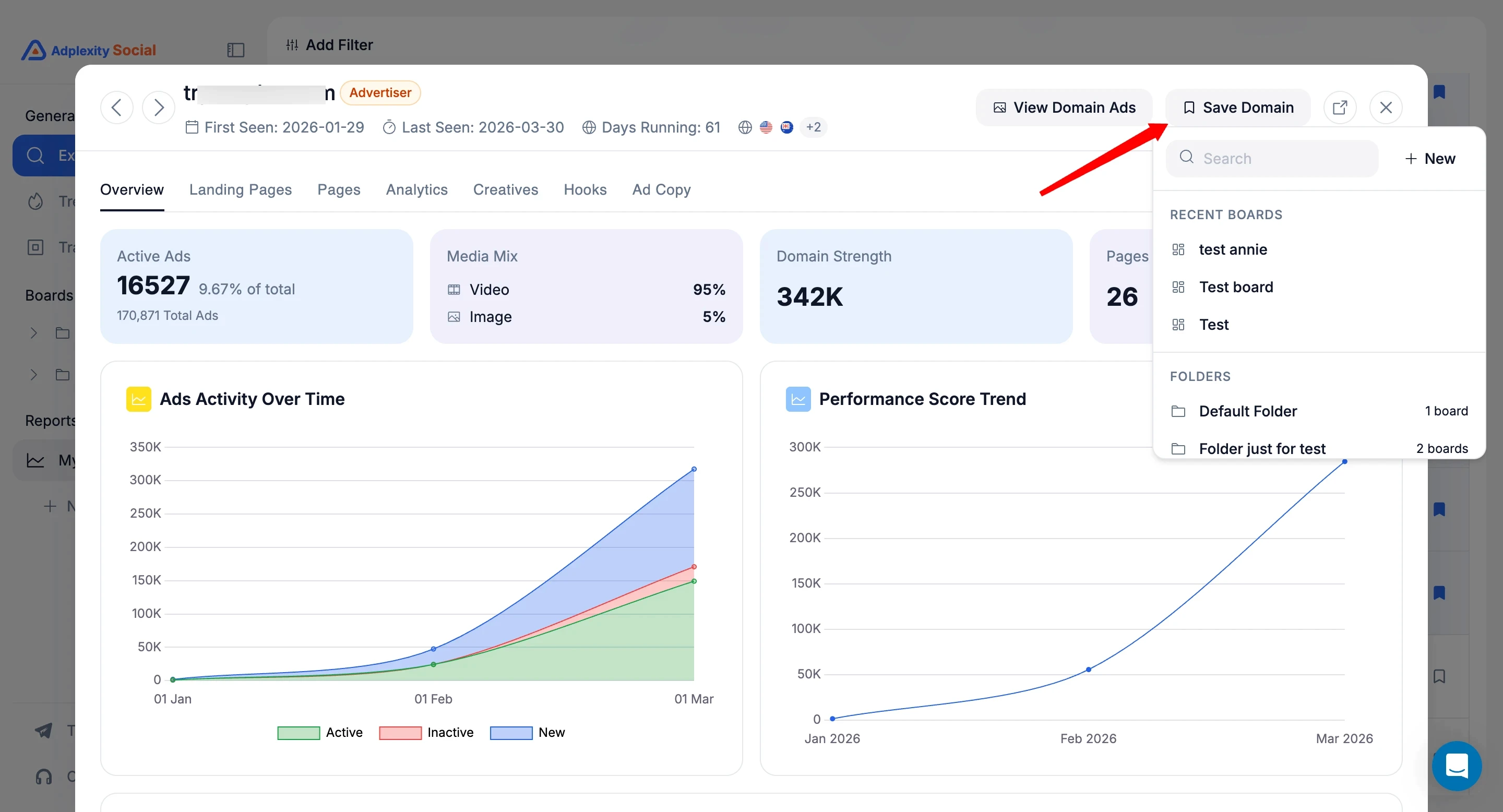The height and width of the screenshot is (812, 1503).
Task: Expand the second Boards folder chevron
Action: (x=34, y=375)
